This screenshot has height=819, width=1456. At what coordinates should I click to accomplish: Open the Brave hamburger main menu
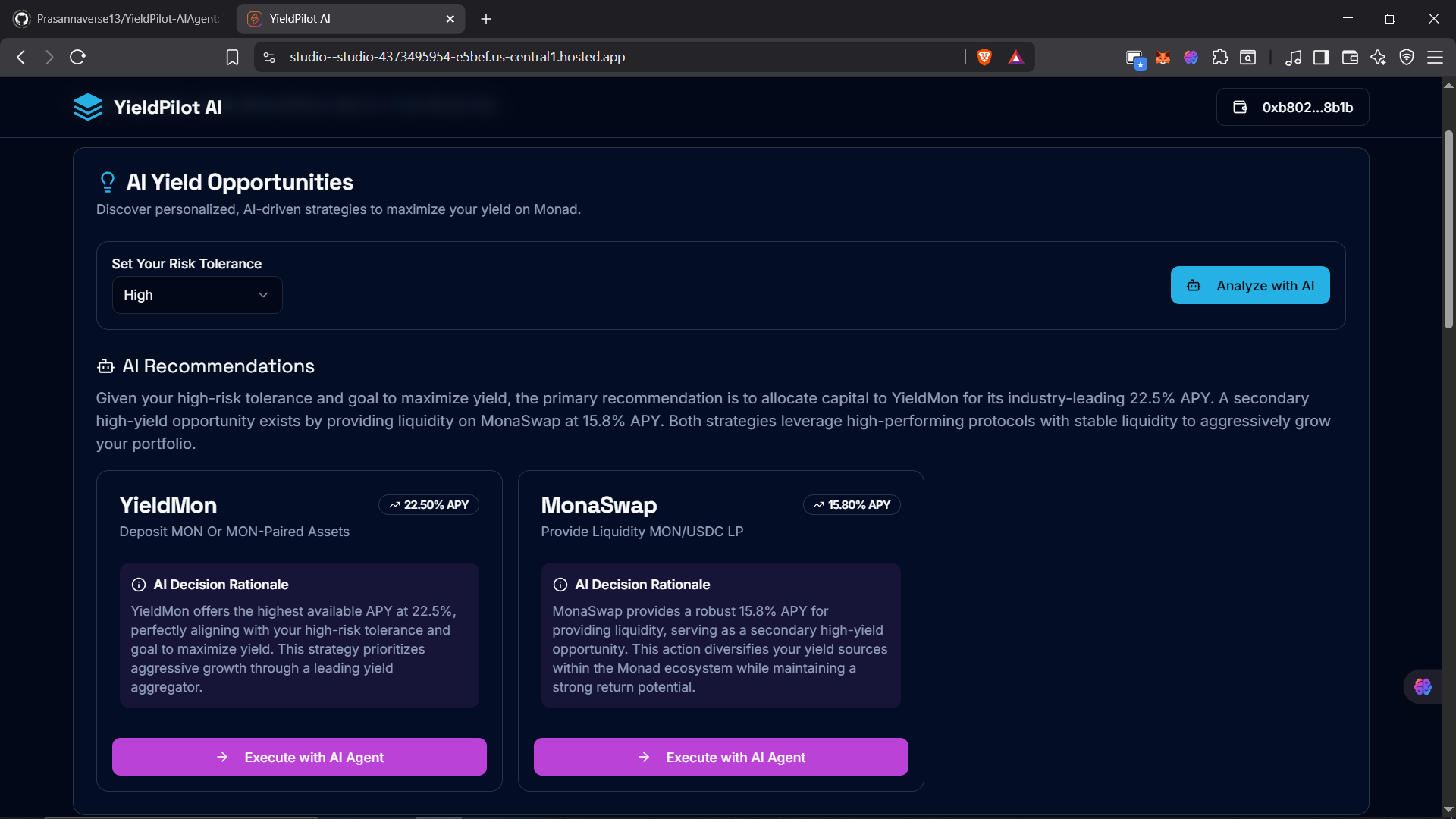pyautogui.click(x=1435, y=58)
